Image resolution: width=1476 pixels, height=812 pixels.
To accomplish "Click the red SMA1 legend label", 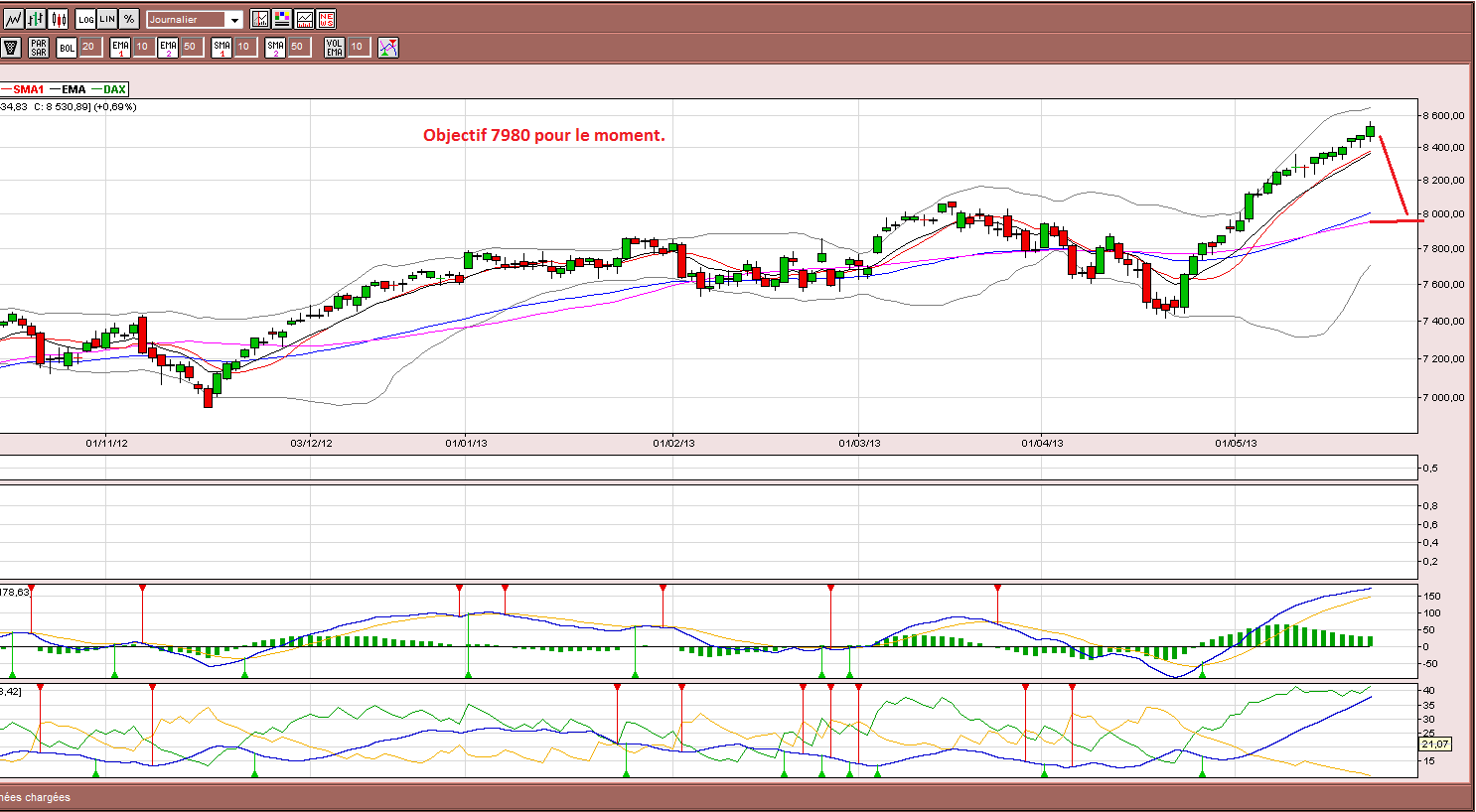I will point(29,89).
